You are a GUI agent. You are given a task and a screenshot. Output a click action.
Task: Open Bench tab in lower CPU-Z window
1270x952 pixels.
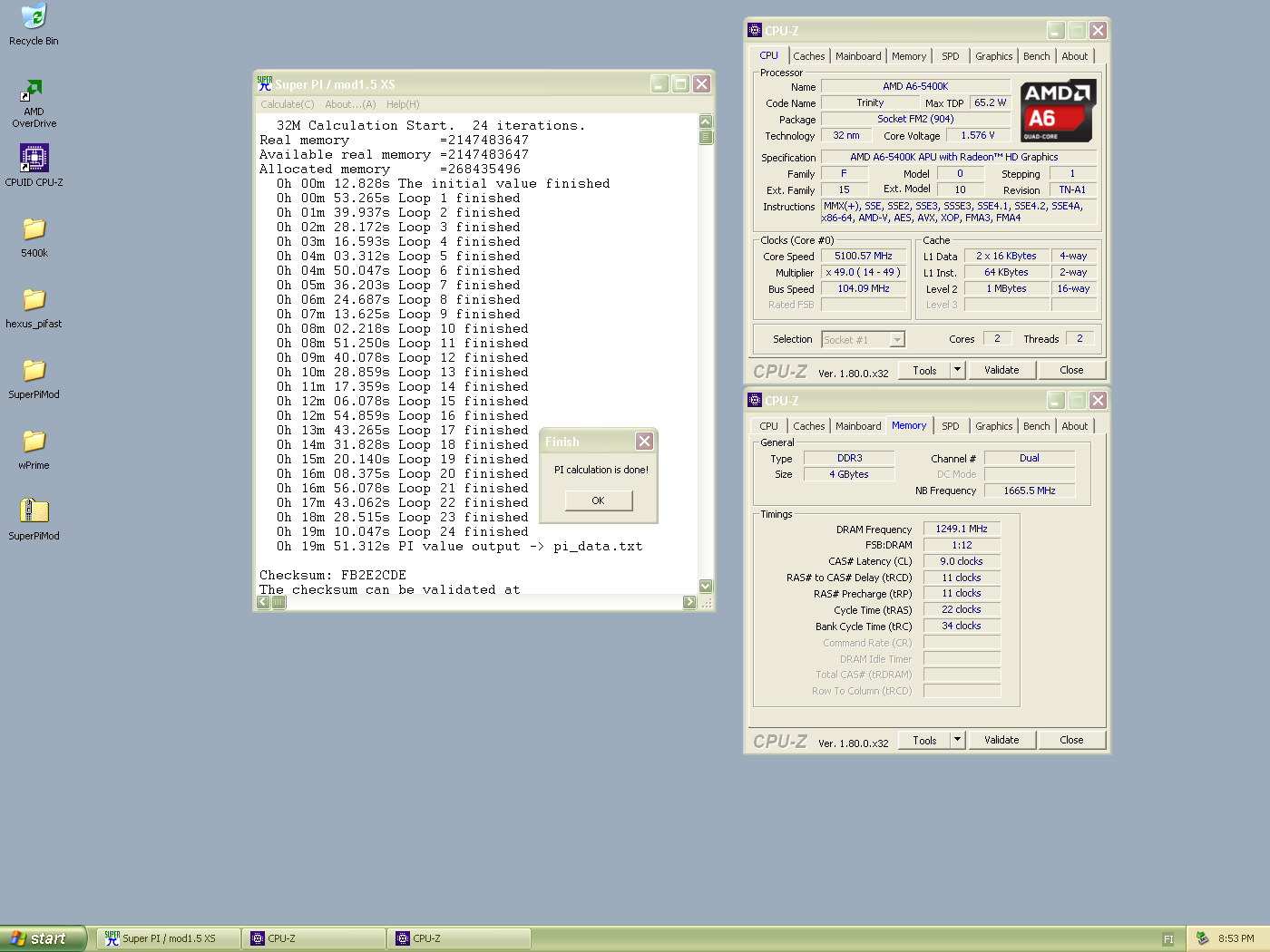[x=1036, y=426]
